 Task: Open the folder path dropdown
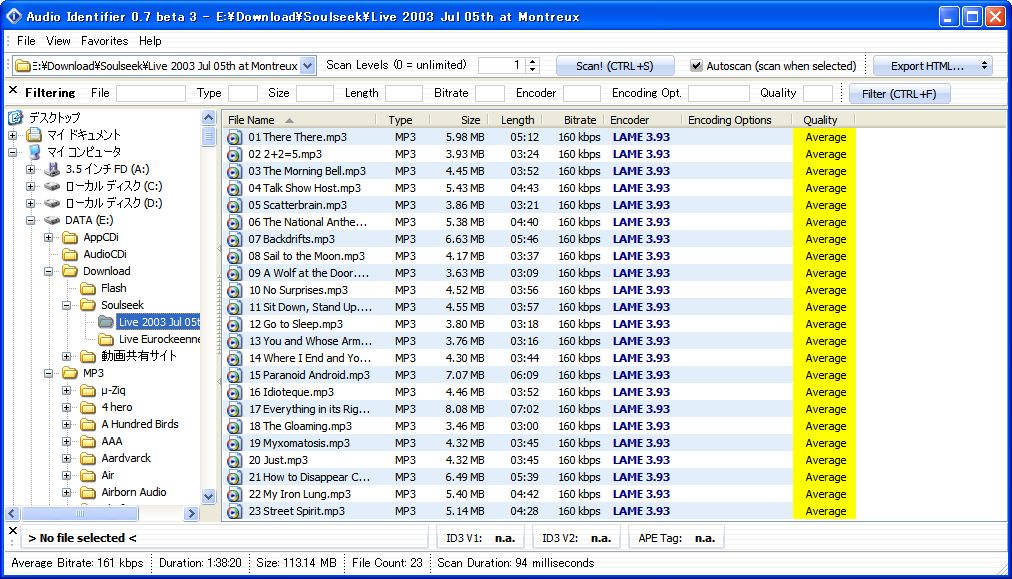tap(308, 65)
